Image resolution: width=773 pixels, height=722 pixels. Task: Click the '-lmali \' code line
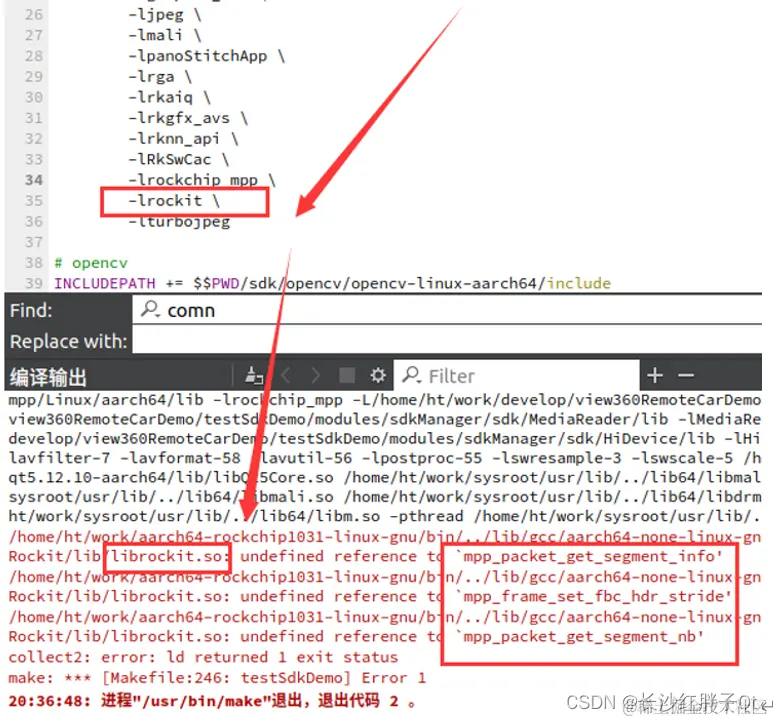pyautogui.click(x=165, y=35)
